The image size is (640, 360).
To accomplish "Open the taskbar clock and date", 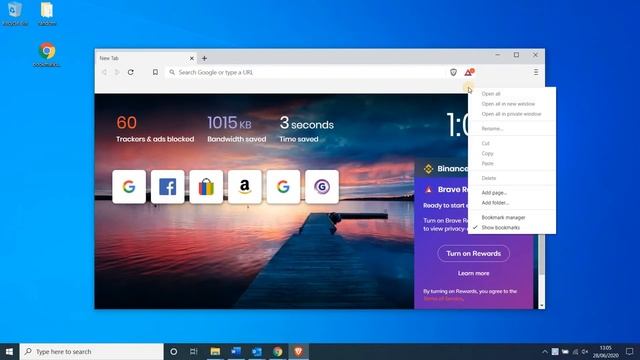I will pyautogui.click(x=606, y=351).
